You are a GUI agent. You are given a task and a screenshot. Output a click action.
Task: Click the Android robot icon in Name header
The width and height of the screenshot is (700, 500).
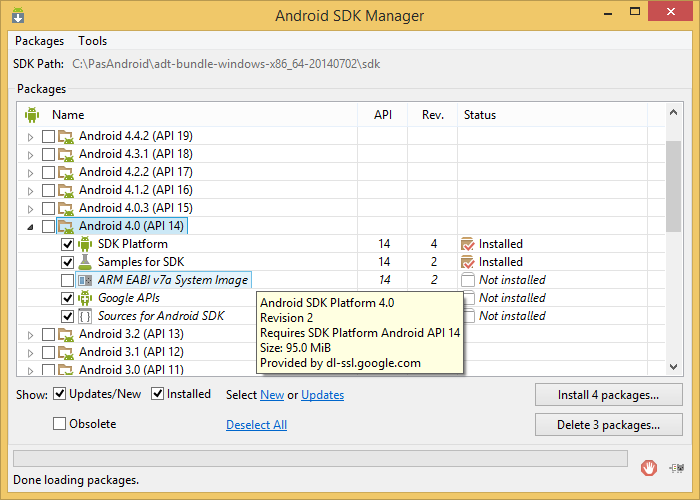coord(31,115)
